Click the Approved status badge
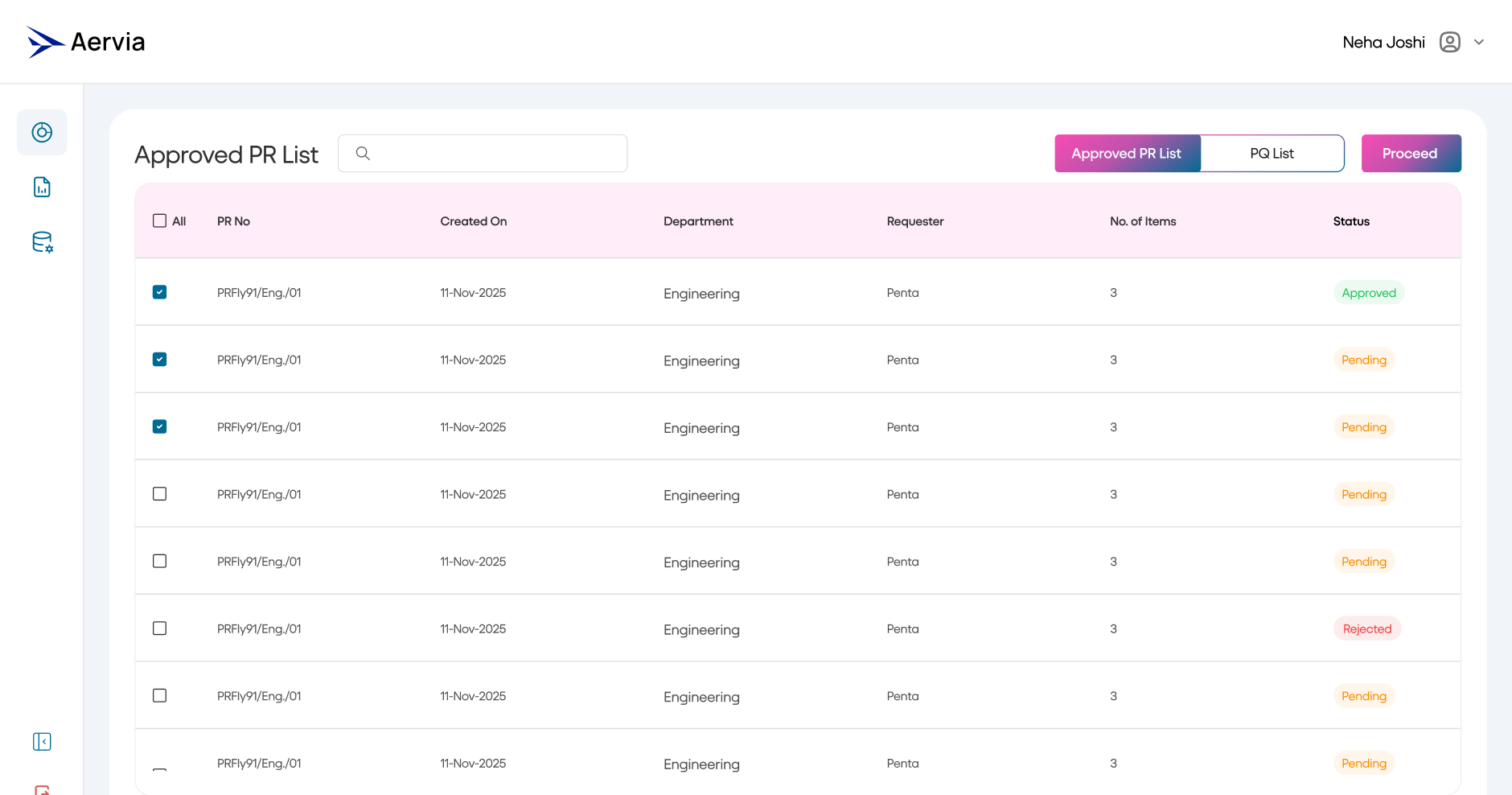 [1369, 292]
